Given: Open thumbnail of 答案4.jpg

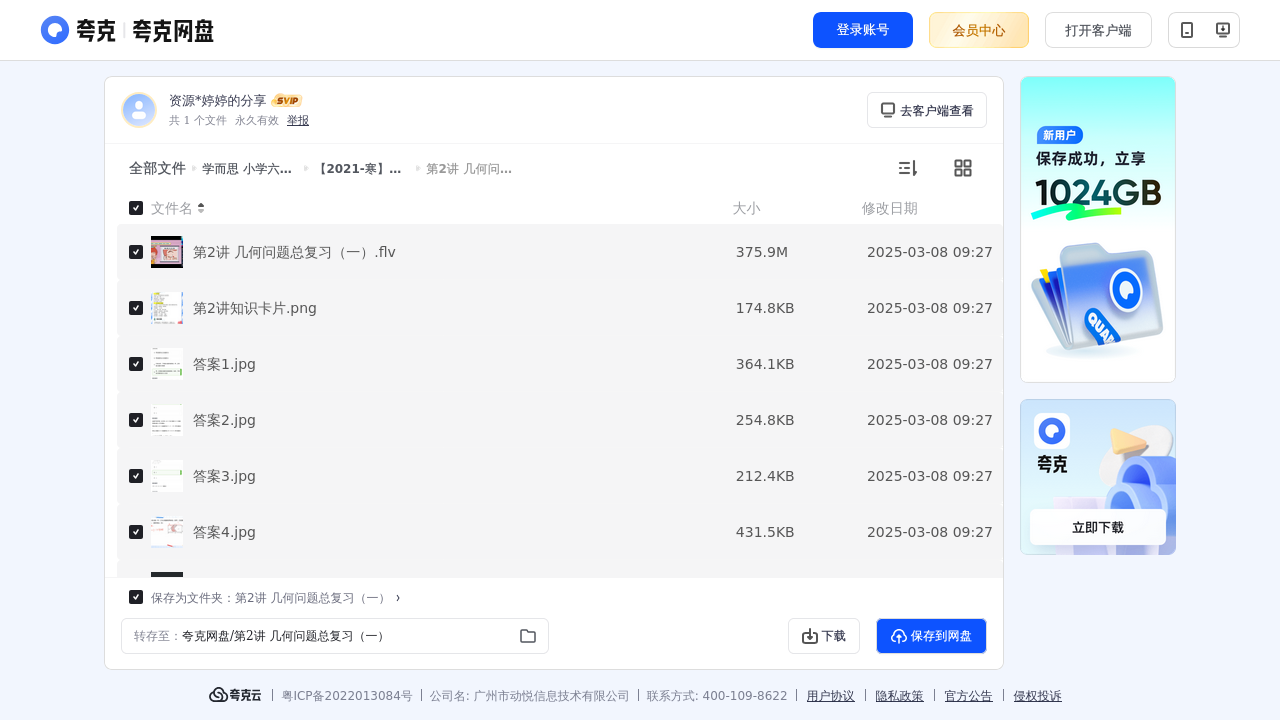Looking at the screenshot, I should (167, 532).
